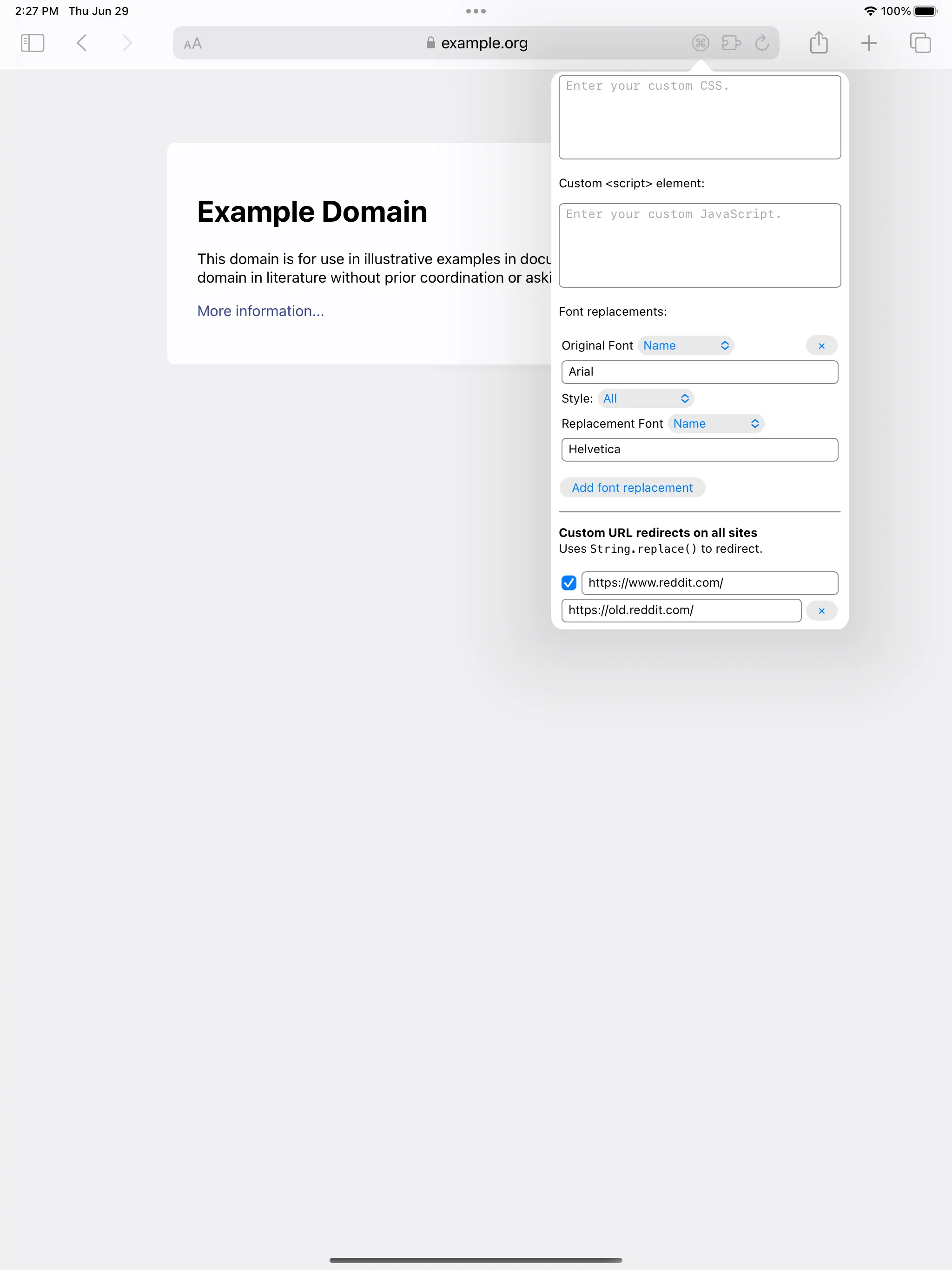Image resolution: width=952 pixels, height=1270 pixels.
Task: Reload the example.org page
Action: tap(762, 43)
